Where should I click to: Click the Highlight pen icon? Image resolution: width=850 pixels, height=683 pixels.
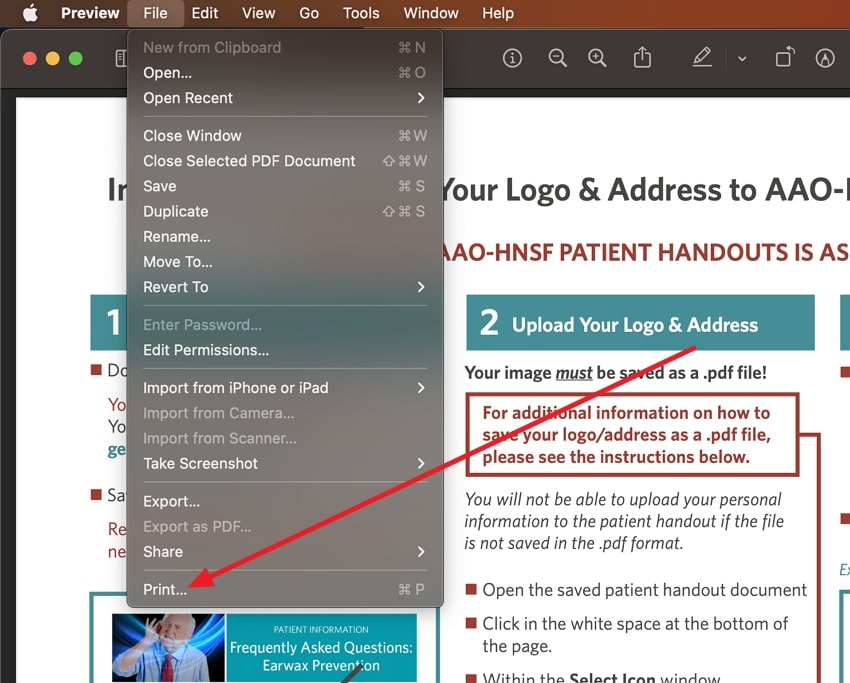pos(702,57)
